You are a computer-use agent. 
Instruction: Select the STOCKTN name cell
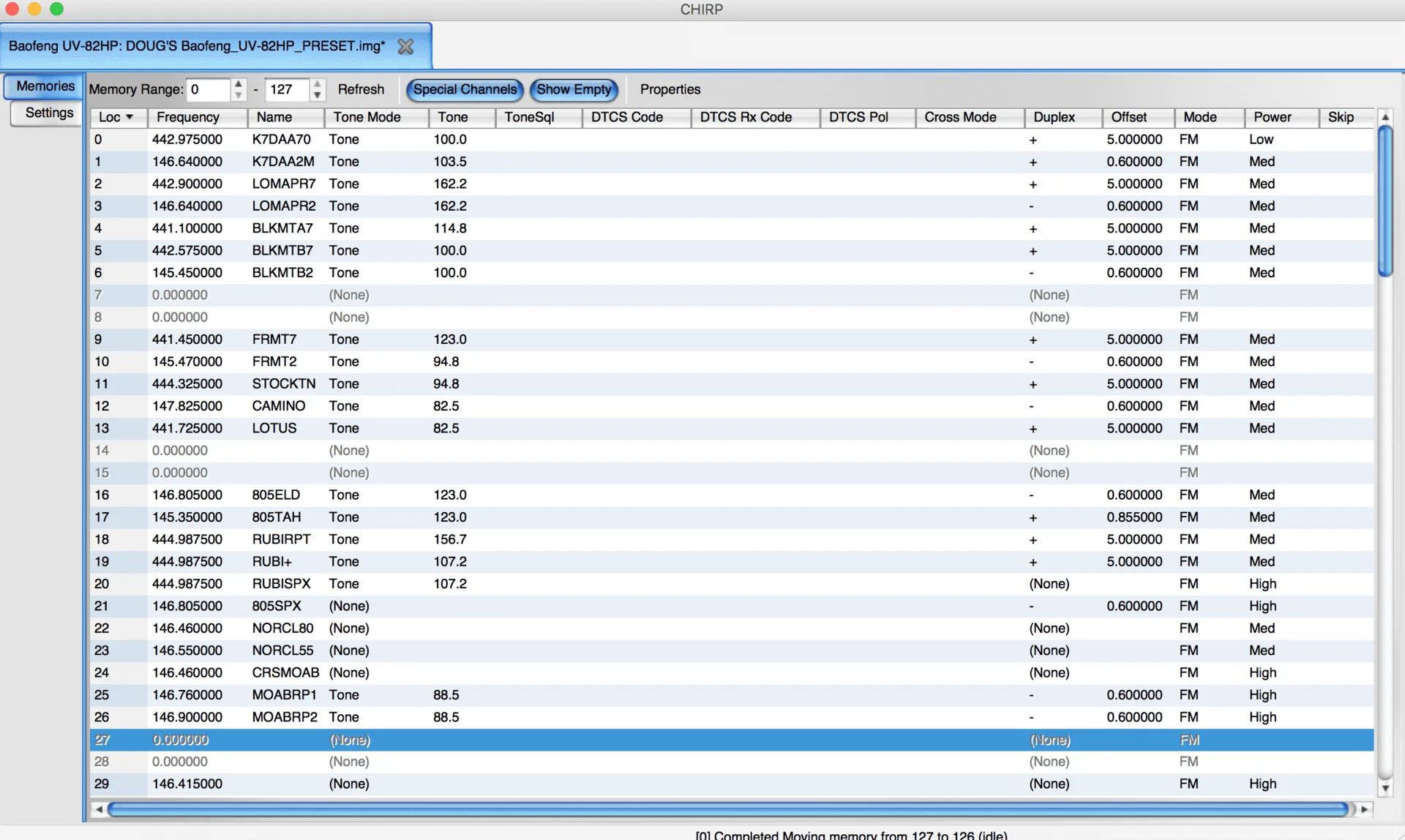point(284,383)
